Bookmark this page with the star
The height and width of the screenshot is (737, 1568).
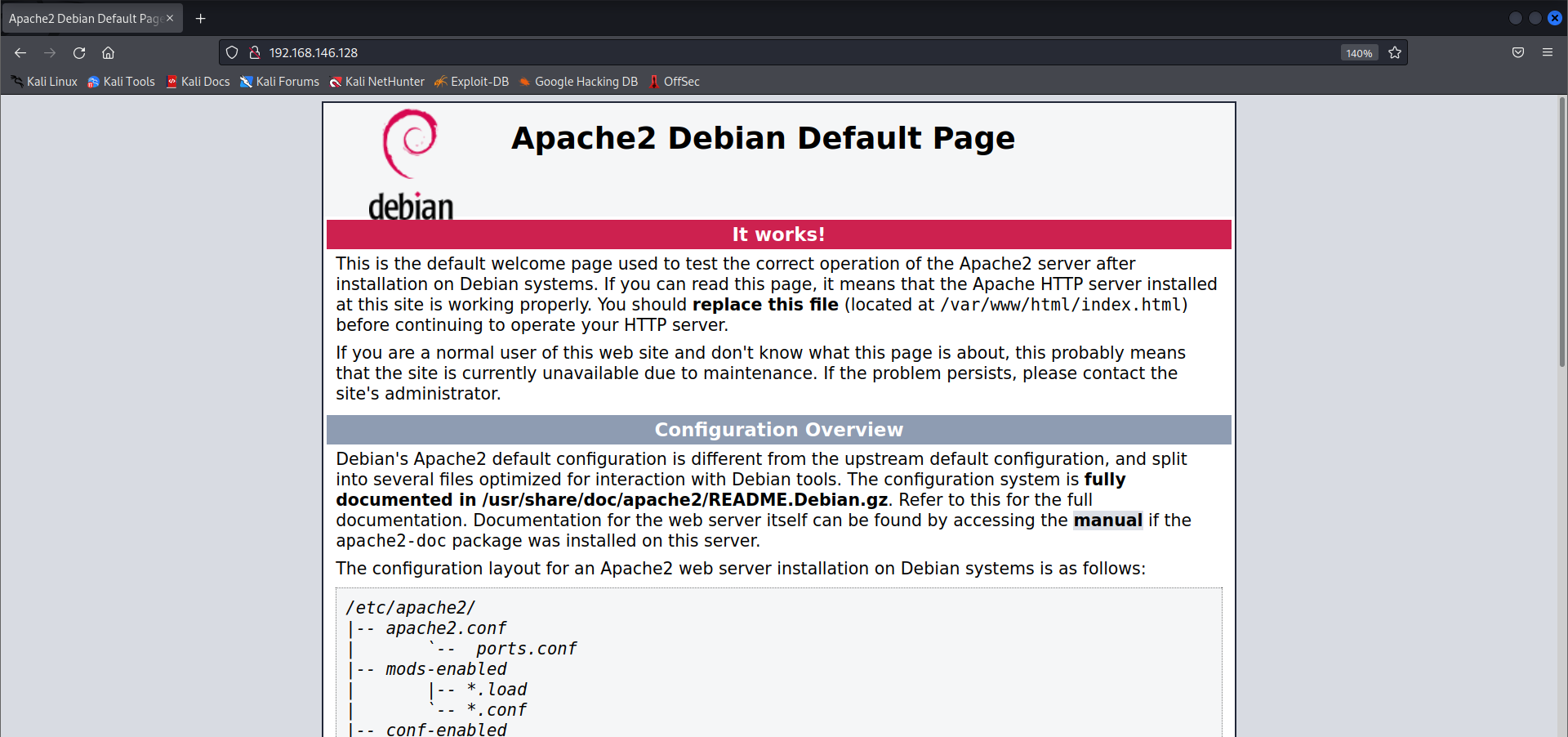1395,52
